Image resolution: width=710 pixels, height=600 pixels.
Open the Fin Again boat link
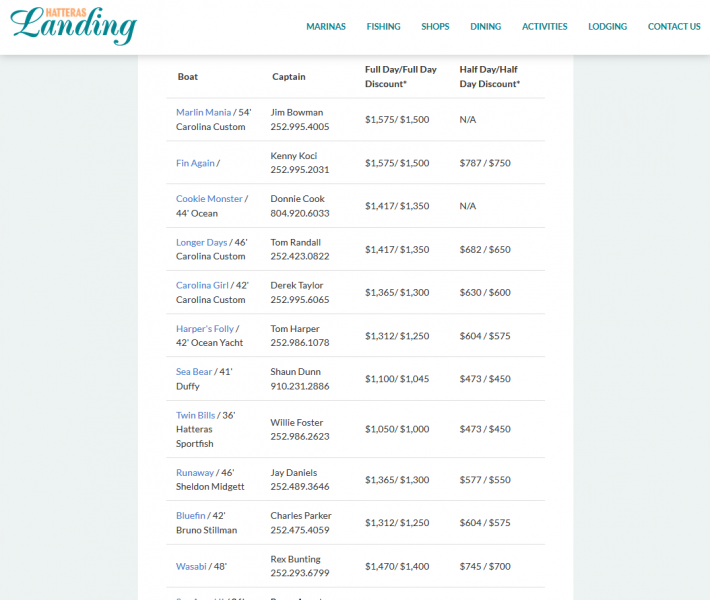tap(195, 163)
